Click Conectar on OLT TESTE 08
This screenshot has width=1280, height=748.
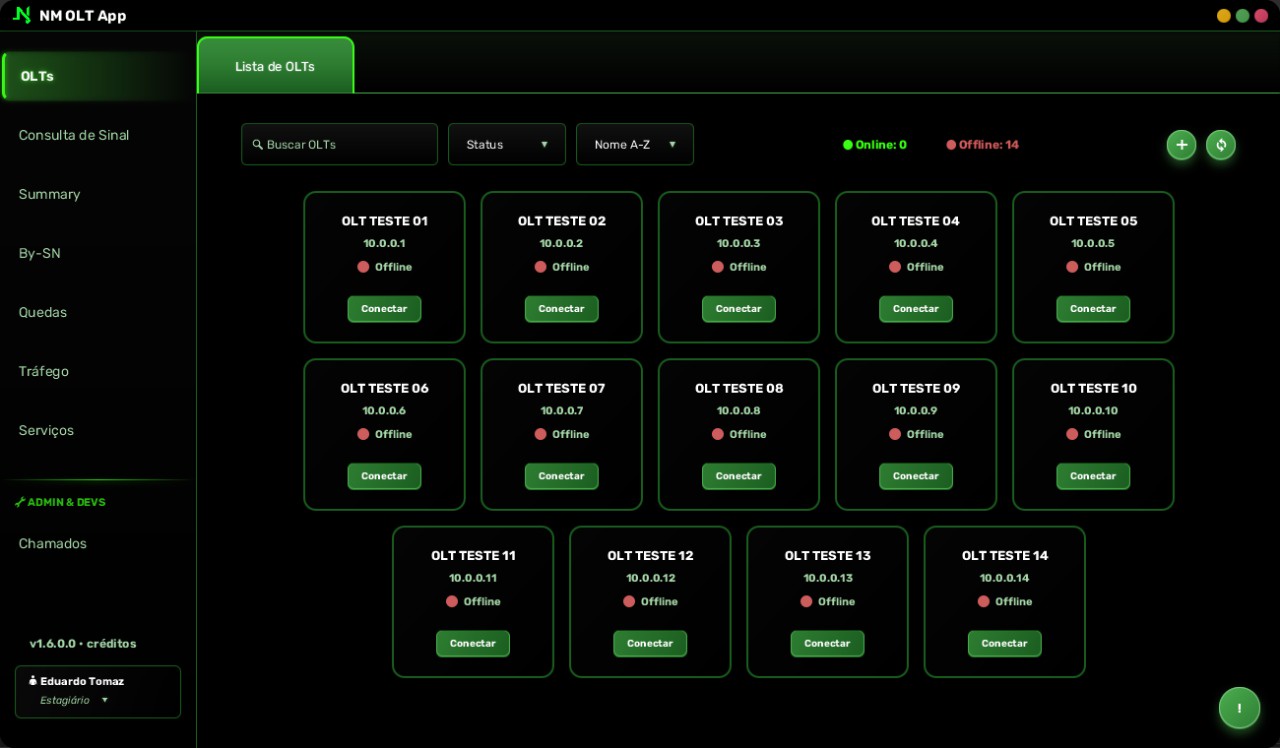(x=739, y=476)
